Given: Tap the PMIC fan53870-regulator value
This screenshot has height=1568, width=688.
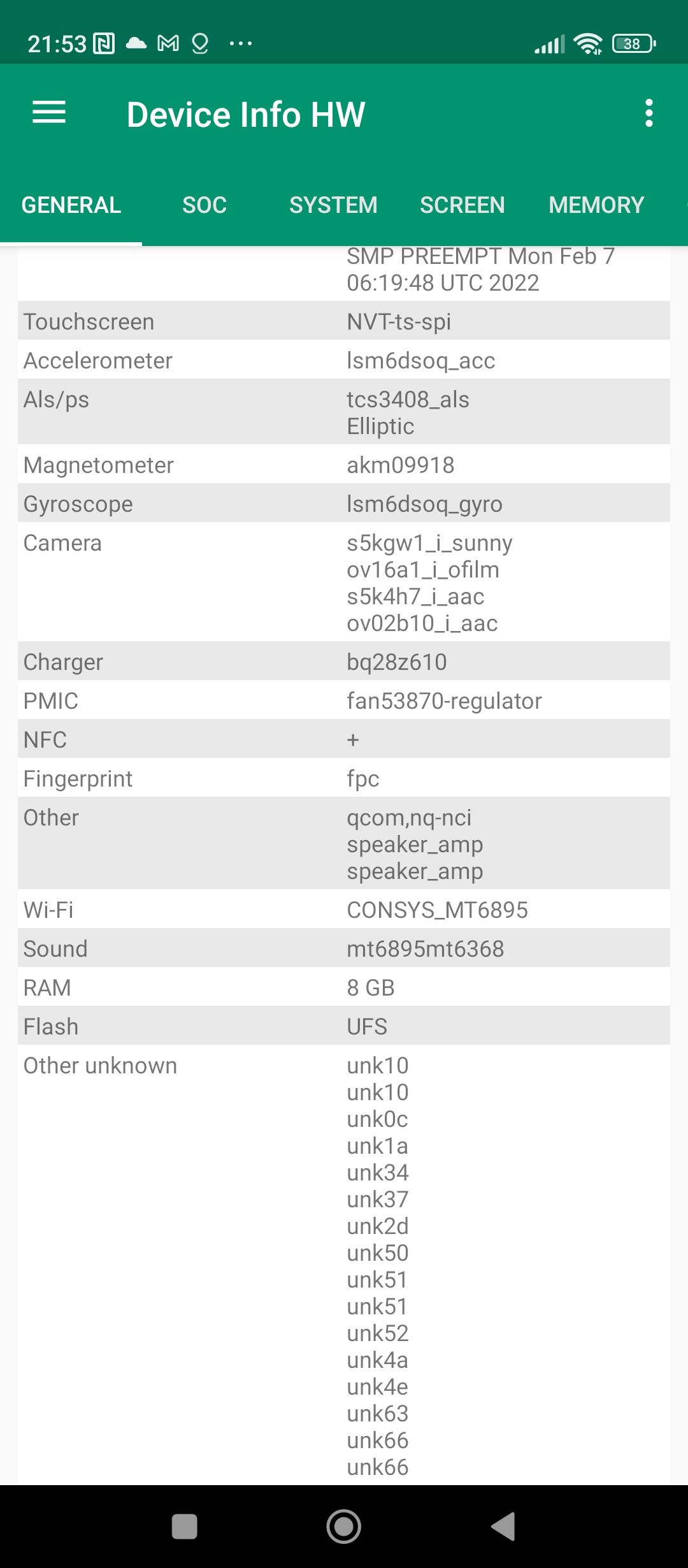Looking at the screenshot, I should [x=444, y=701].
